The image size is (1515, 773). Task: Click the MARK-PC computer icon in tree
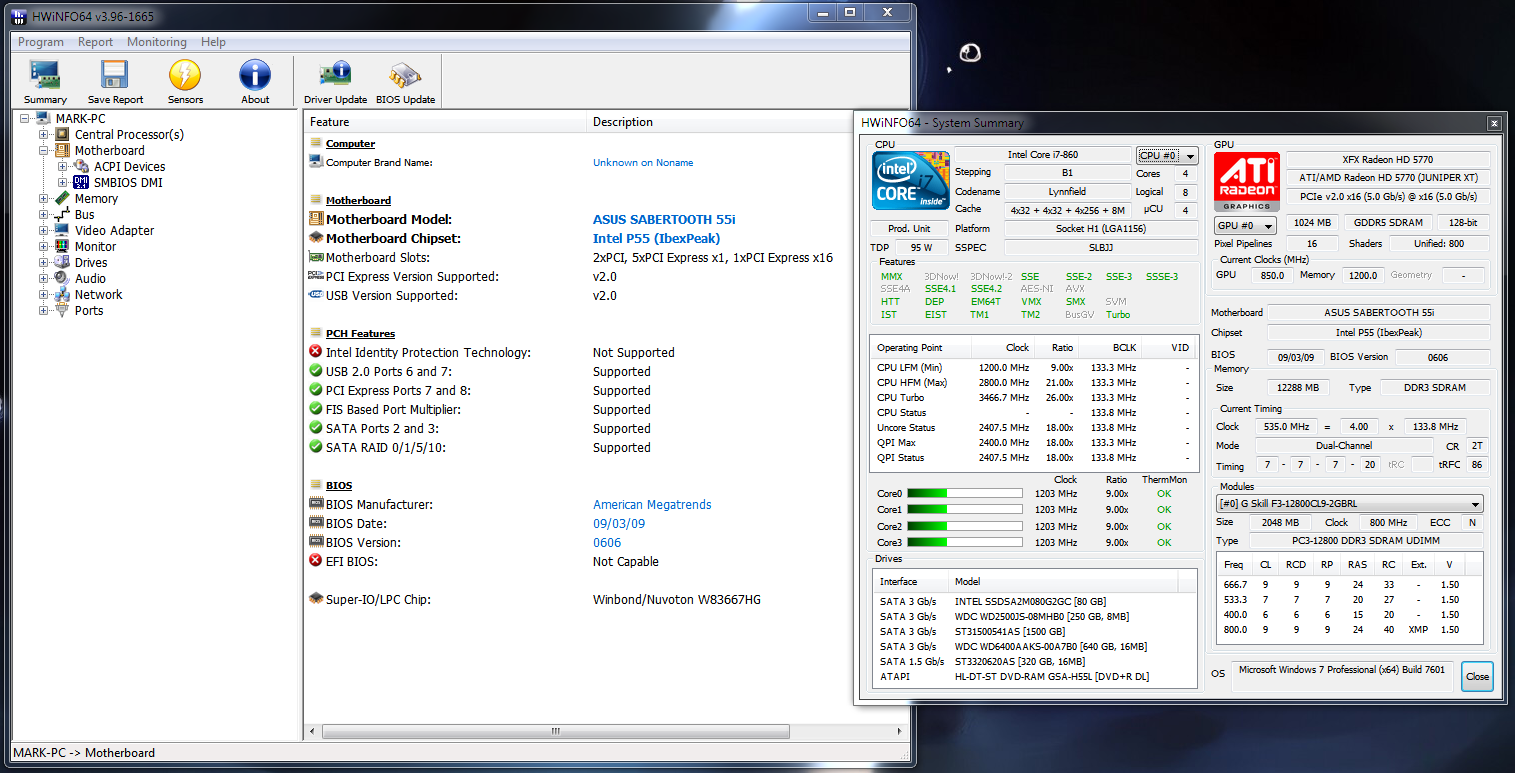point(44,119)
